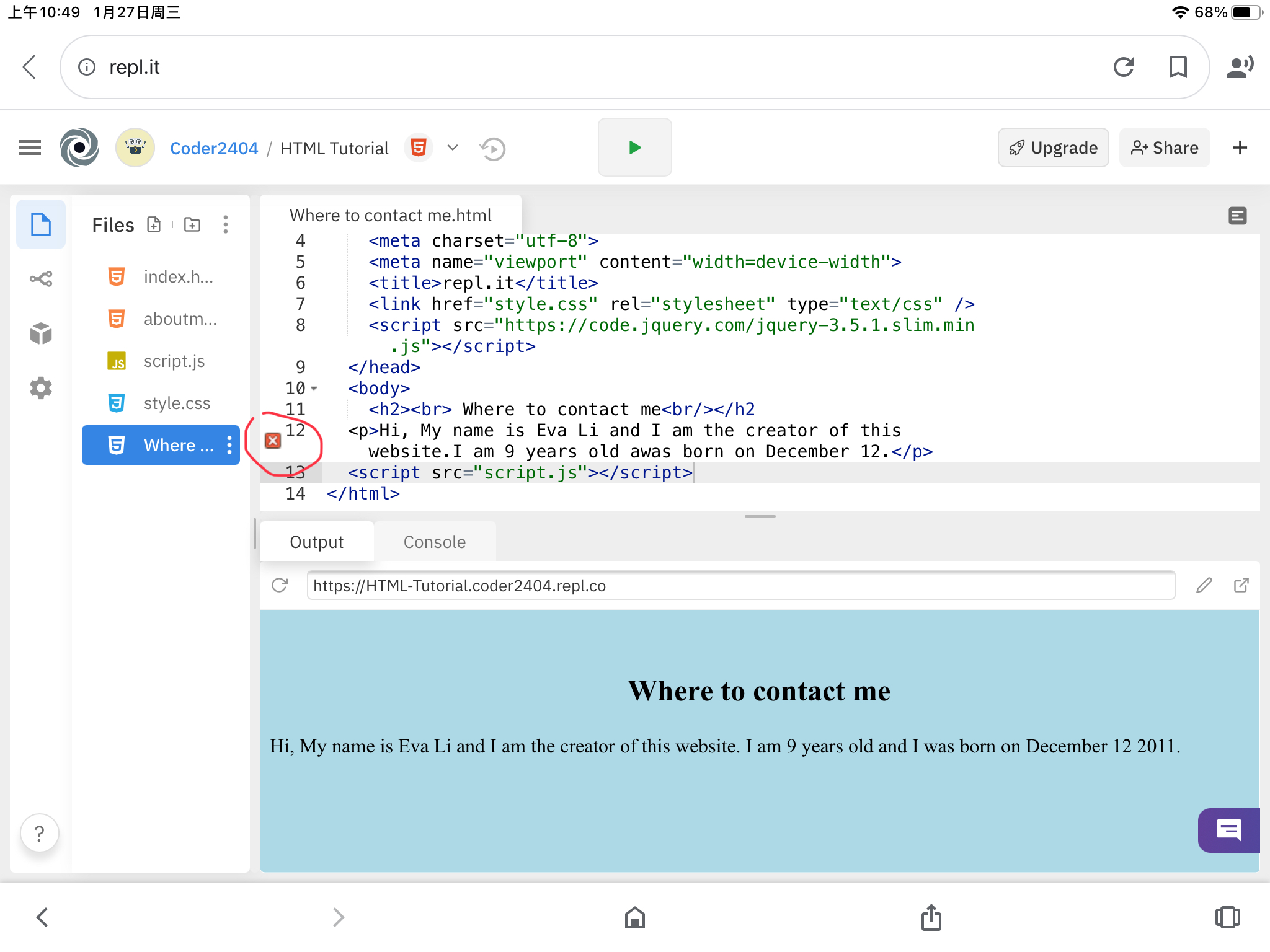Screen dimensions: 1270x952
Task: Open options for Where ... file
Action: coord(229,445)
